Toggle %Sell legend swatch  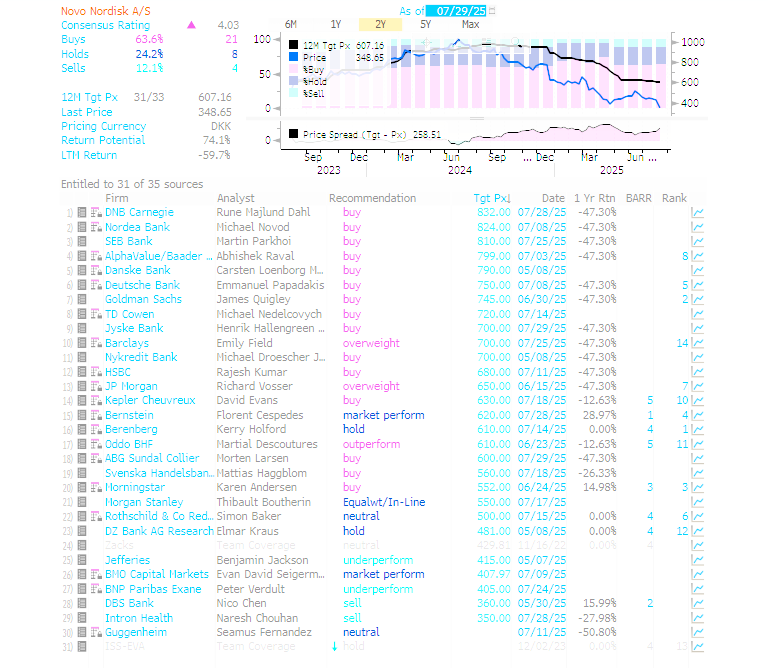point(293,93)
